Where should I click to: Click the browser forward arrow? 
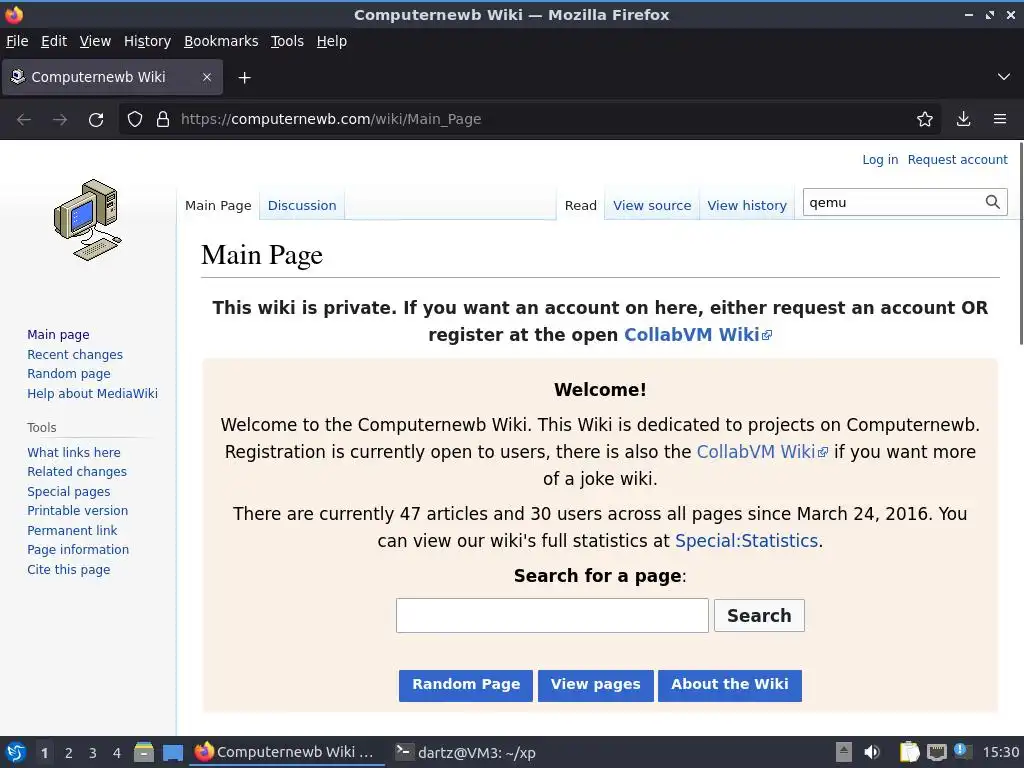59,120
